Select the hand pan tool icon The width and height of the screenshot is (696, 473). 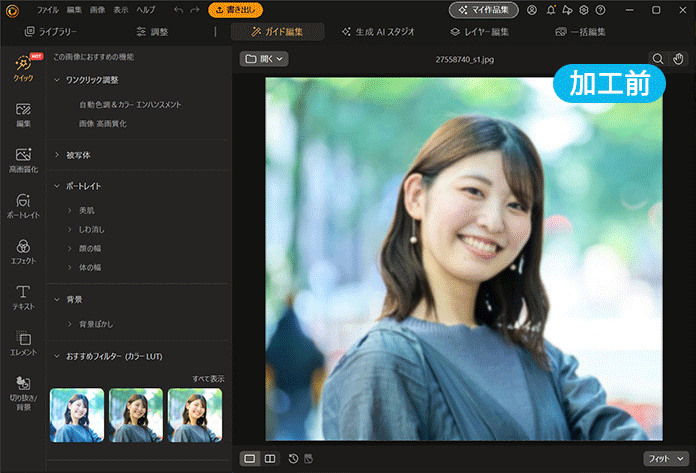click(x=678, y=59)
